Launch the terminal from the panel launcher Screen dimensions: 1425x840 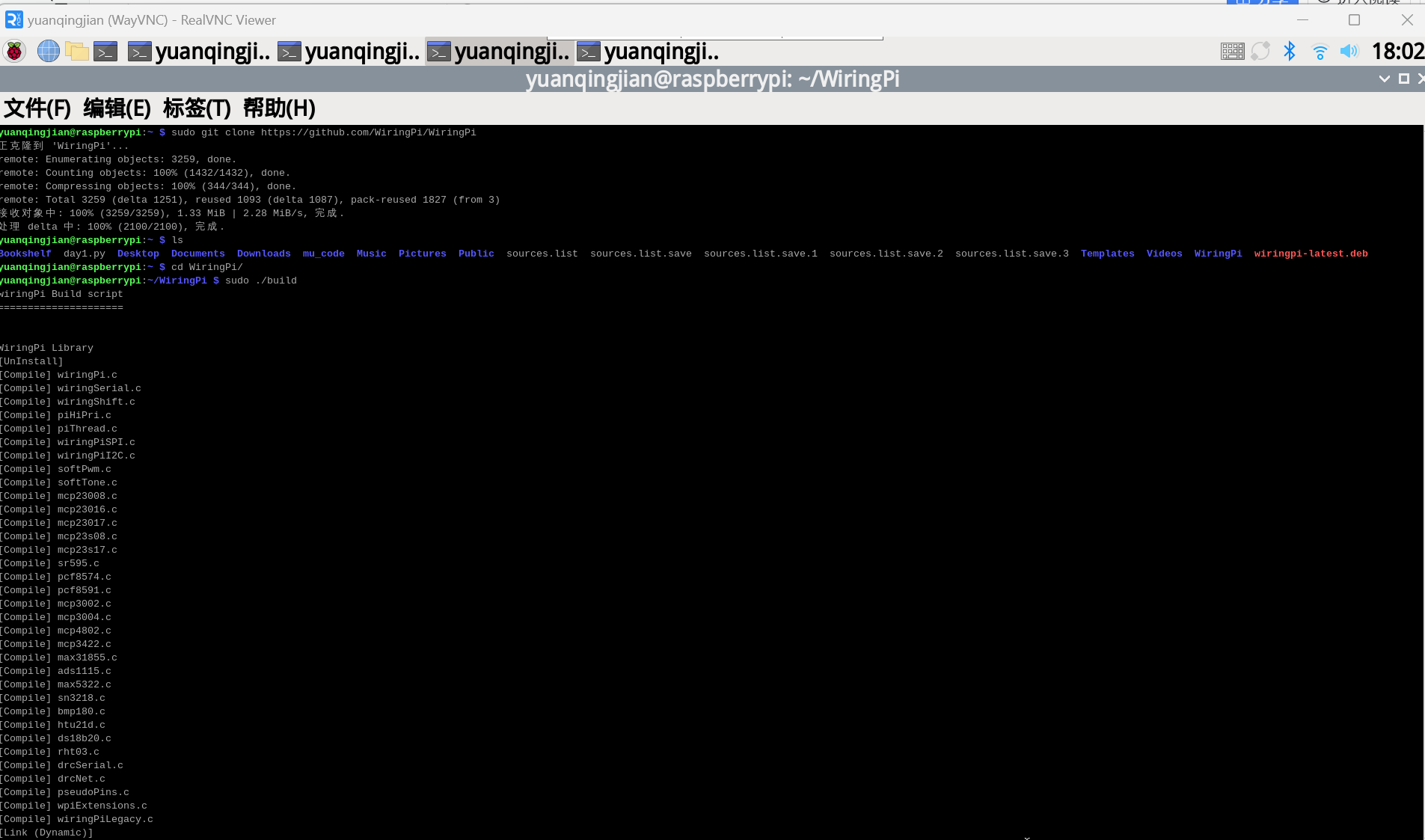point(105,51)
